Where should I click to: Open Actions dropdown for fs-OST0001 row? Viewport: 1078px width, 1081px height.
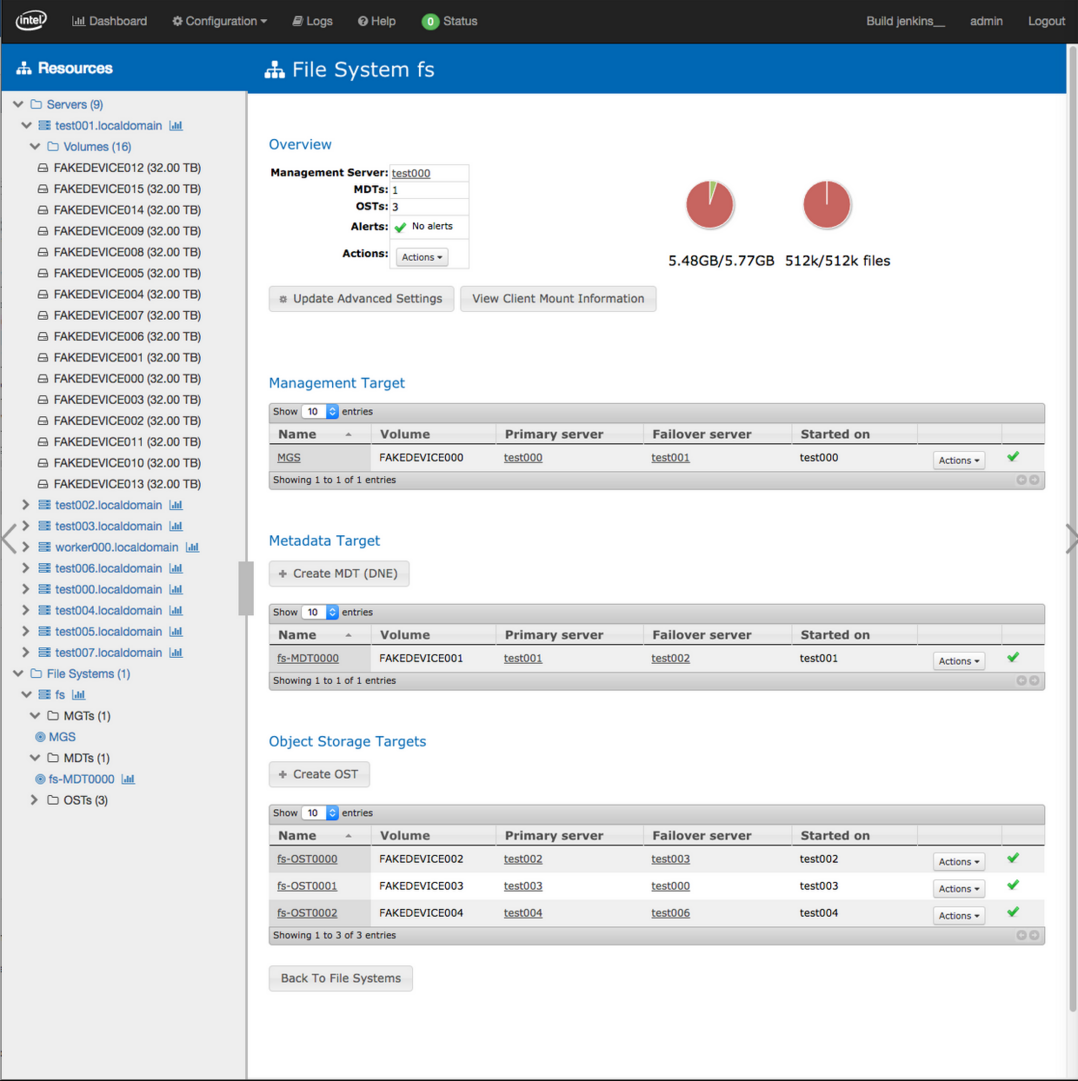[958, 888]
